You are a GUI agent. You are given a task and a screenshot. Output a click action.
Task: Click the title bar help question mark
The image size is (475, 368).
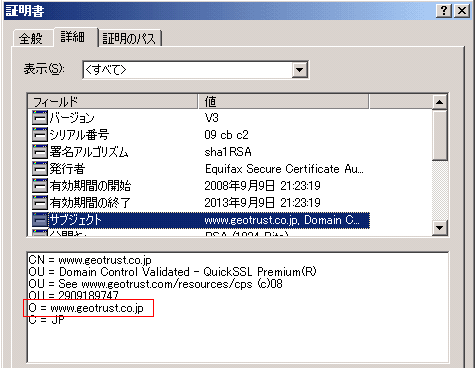pos(444,11)
